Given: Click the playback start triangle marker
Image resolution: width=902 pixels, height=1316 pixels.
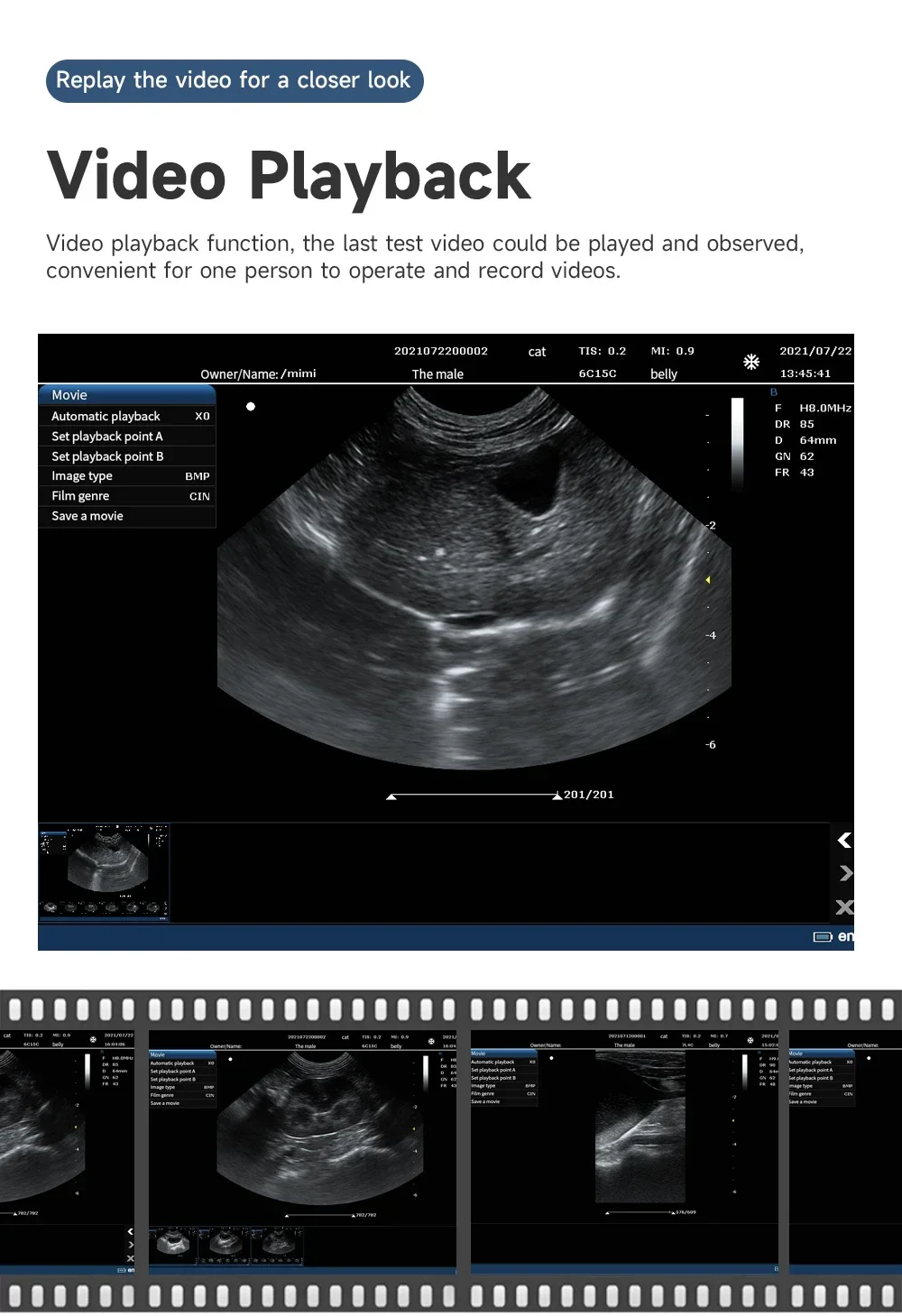Looking at the screenshot, I should [391, 796].
